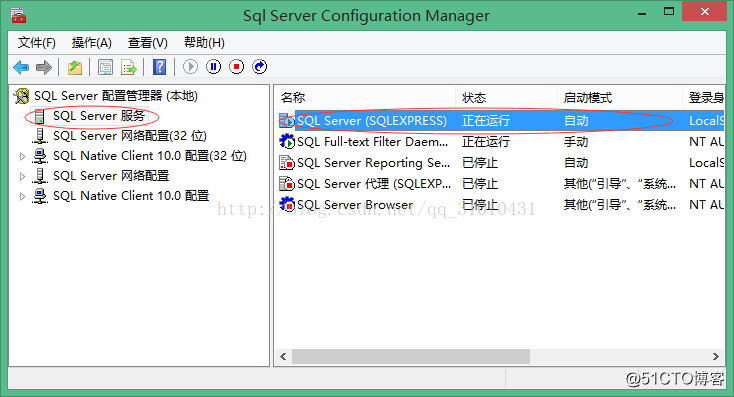Pause the selected service
Screen dimensions: 734x397
tap(213, 67)
